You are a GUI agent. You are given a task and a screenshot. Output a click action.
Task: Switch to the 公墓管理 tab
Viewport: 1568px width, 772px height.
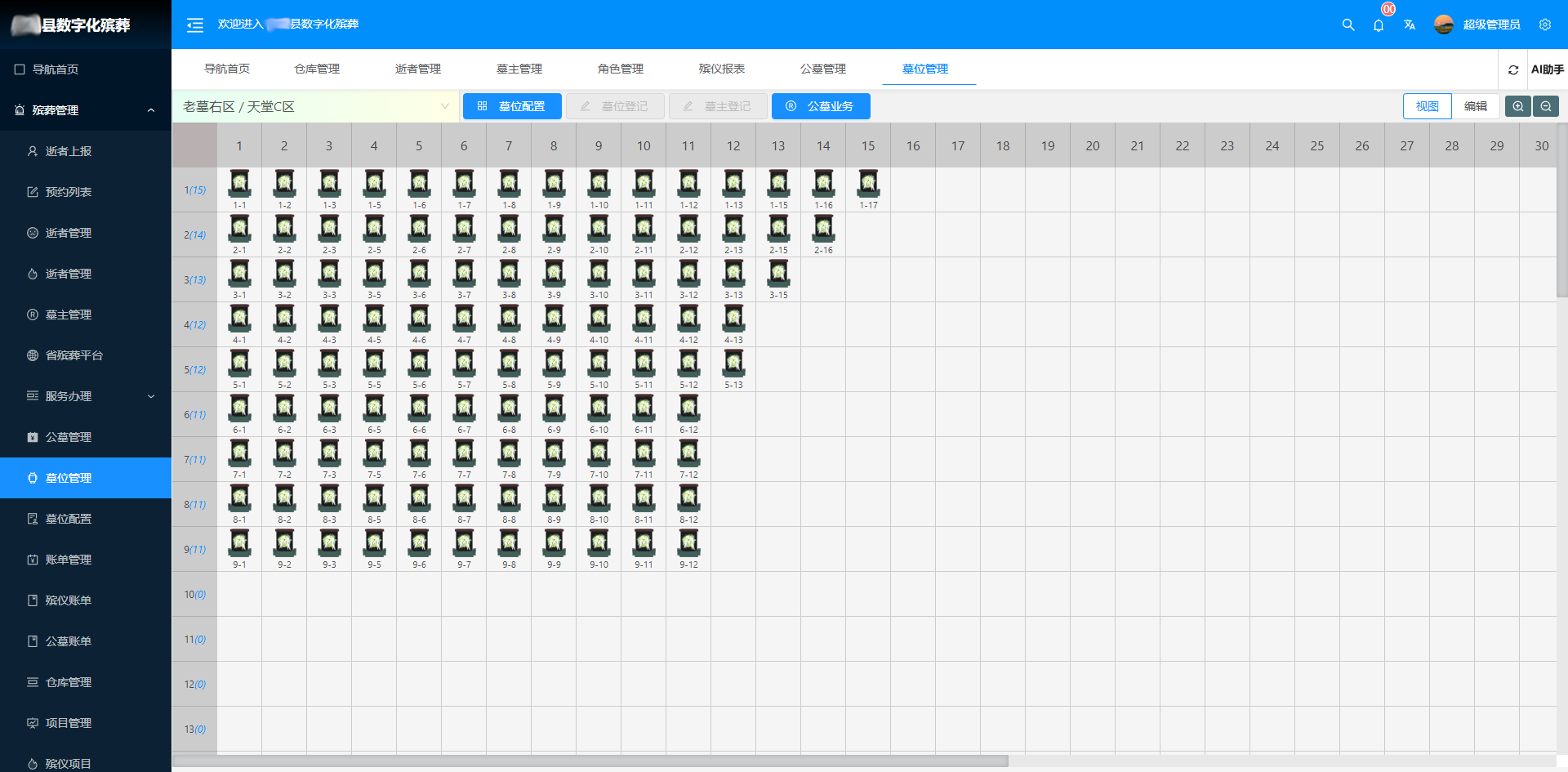(822, 69)
